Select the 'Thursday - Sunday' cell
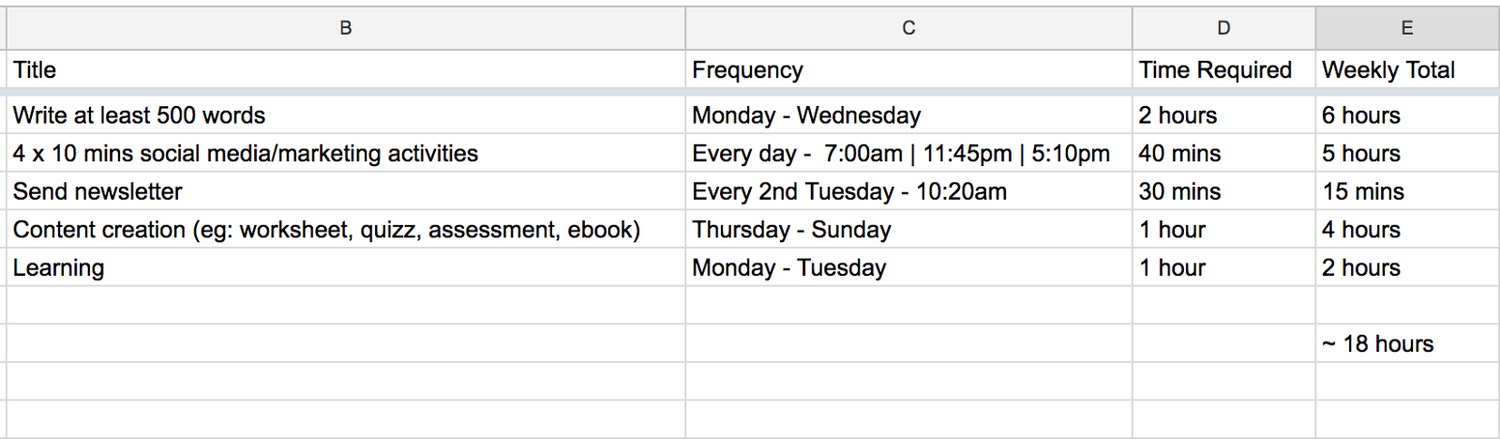The width and height of the screenshot is (1500, 439). [x=909, y=229]
